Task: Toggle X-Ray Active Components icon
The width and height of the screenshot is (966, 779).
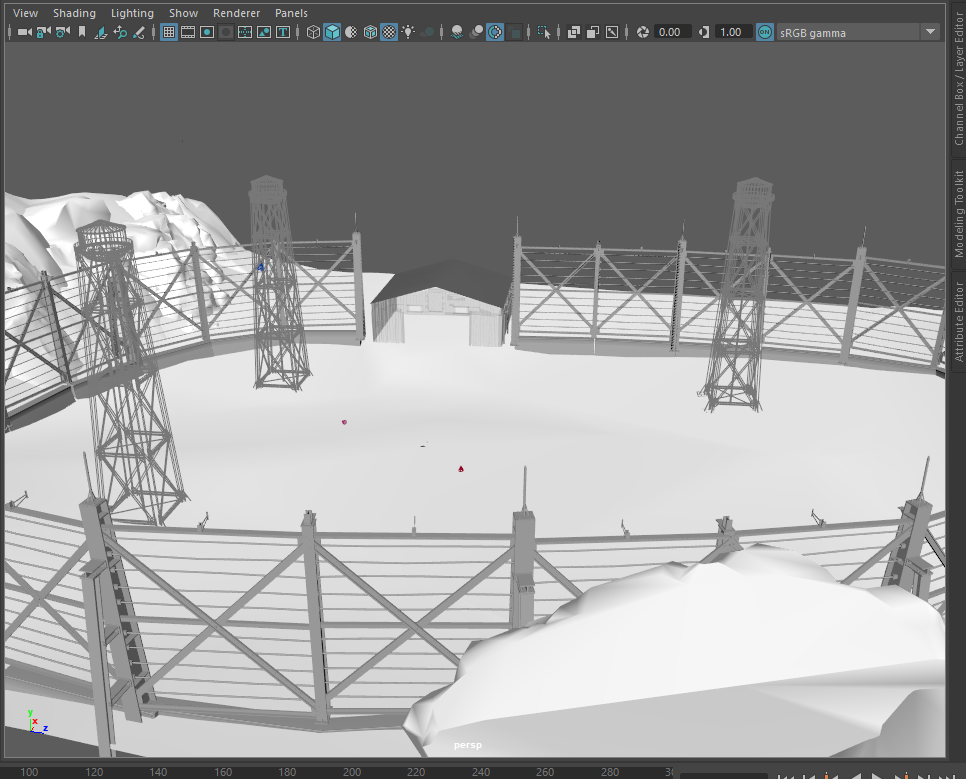Action: (593, 32)
